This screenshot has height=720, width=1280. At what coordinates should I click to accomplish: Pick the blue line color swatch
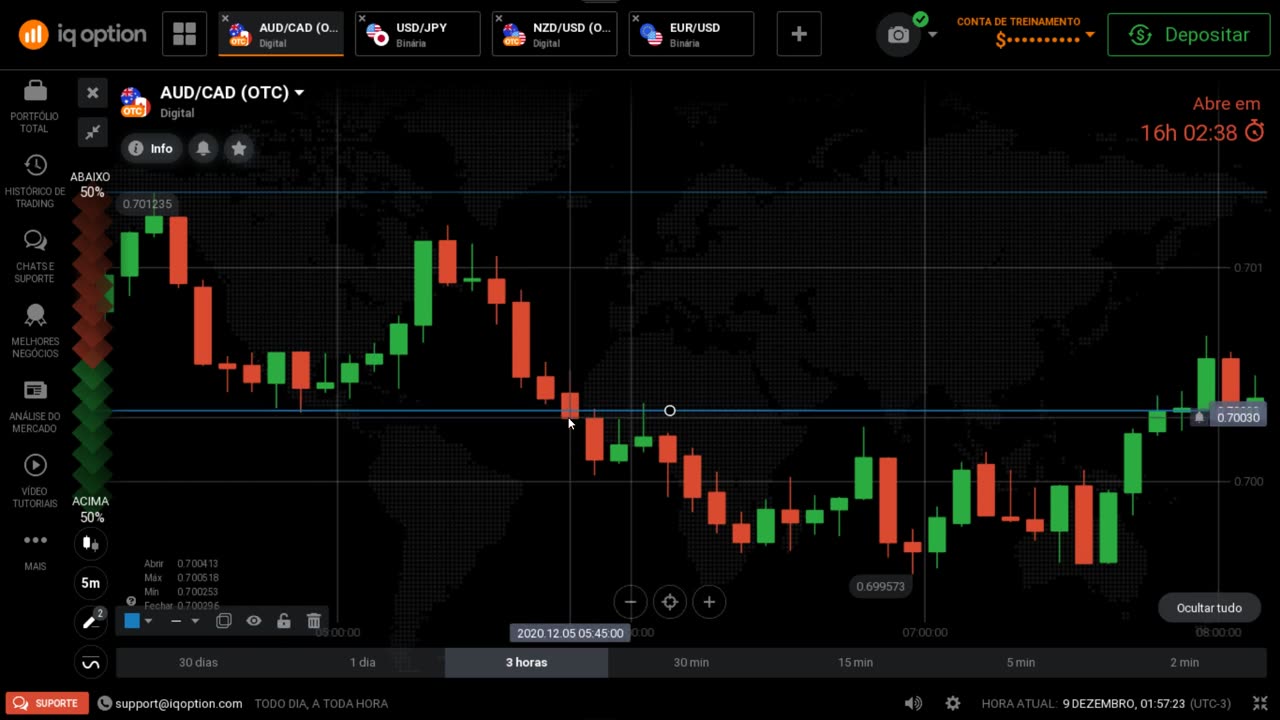132,621
